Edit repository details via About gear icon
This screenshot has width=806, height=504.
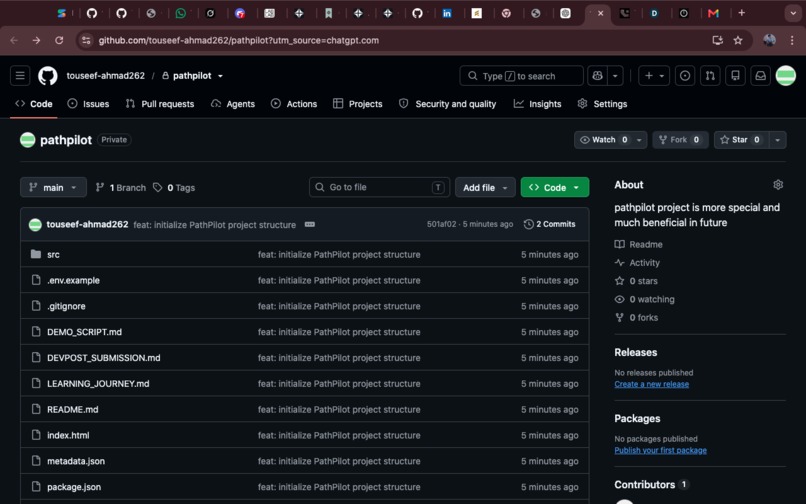(778, 185)
